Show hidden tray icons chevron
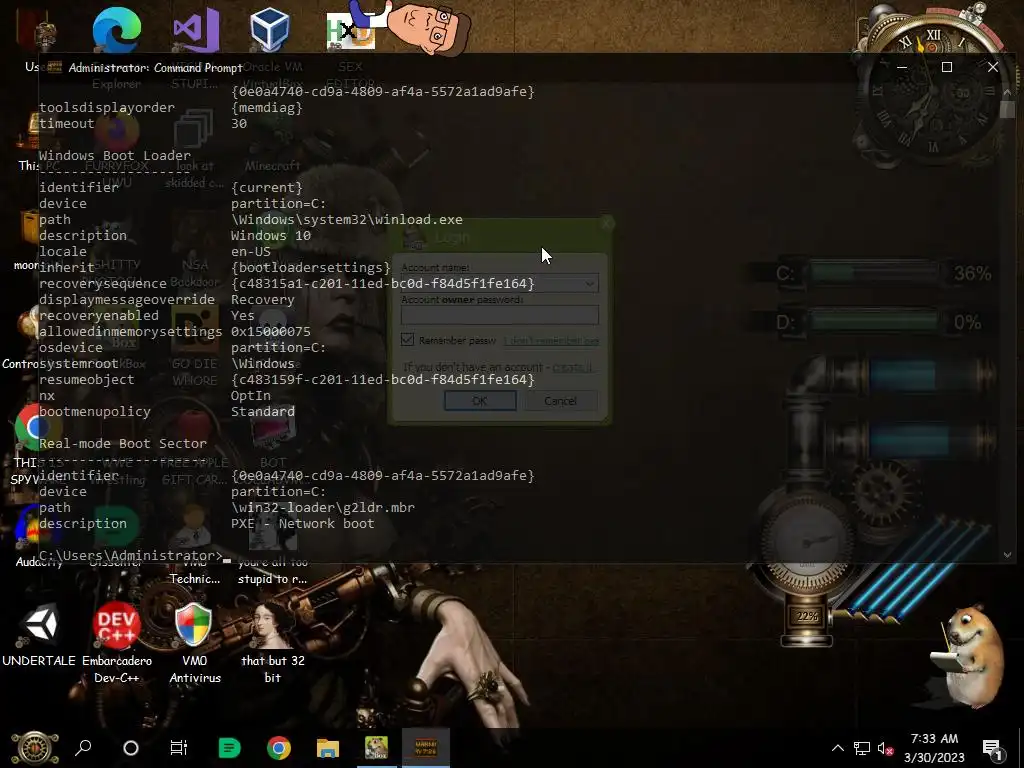 coord(838,748)
